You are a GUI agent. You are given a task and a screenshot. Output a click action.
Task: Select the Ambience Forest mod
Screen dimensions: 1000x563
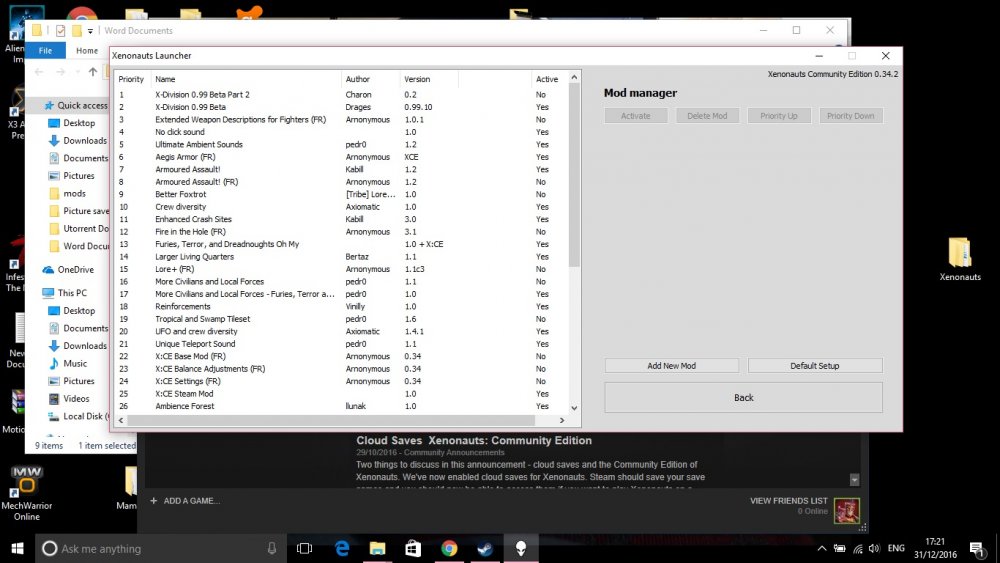pyautogui.click(x=341, y=406)
